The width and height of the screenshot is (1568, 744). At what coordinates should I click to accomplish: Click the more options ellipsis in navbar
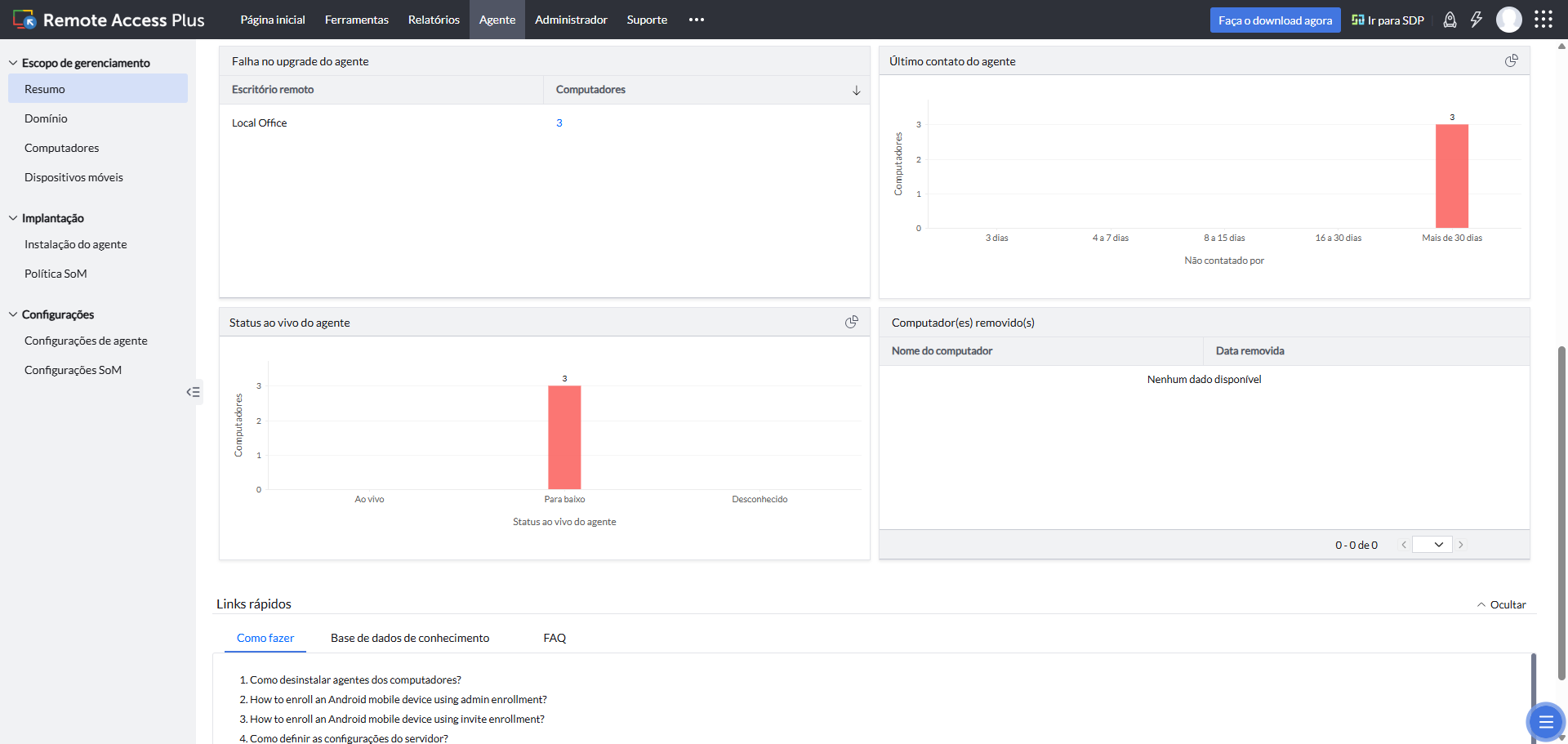696,20
